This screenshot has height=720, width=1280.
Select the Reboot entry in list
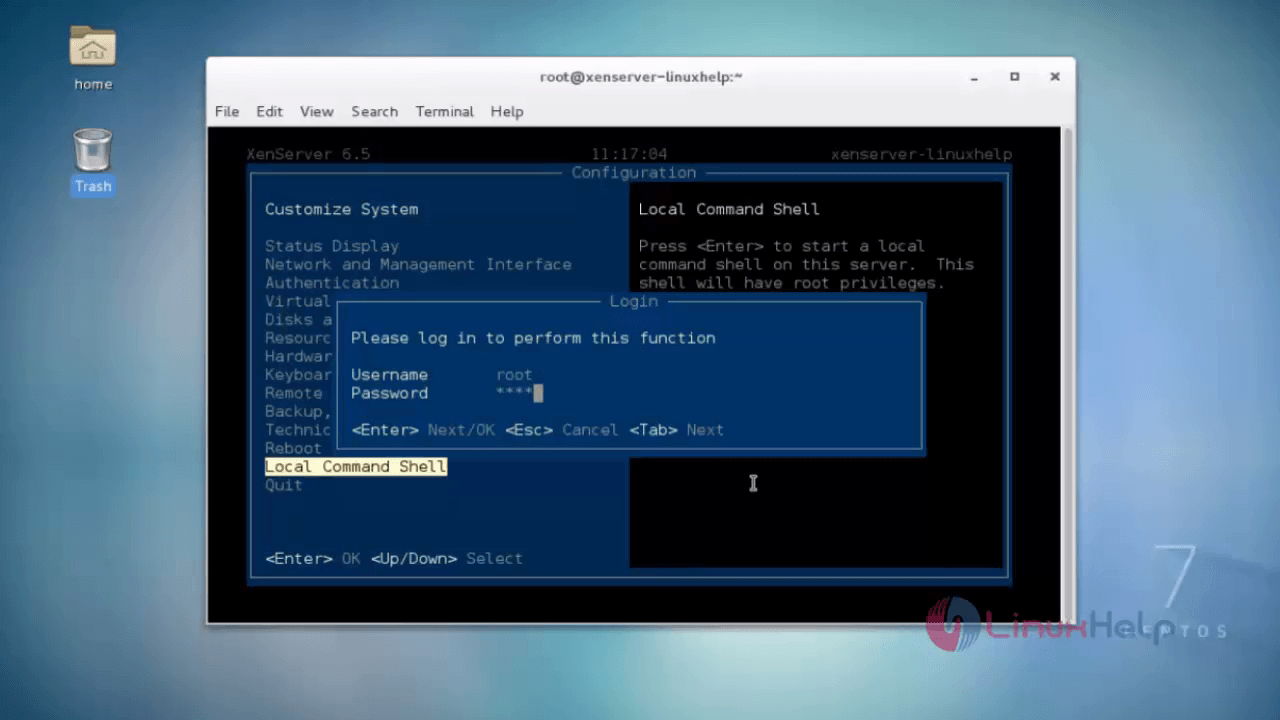click(x=293, y=448)
